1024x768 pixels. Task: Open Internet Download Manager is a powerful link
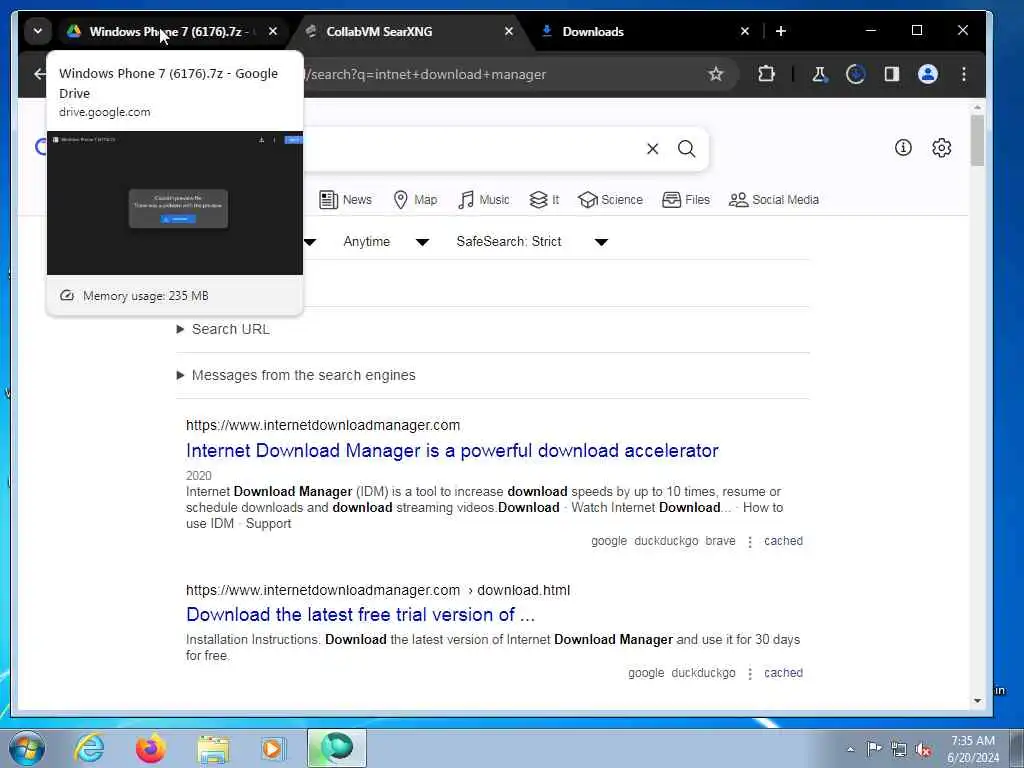tap(452, 451)
